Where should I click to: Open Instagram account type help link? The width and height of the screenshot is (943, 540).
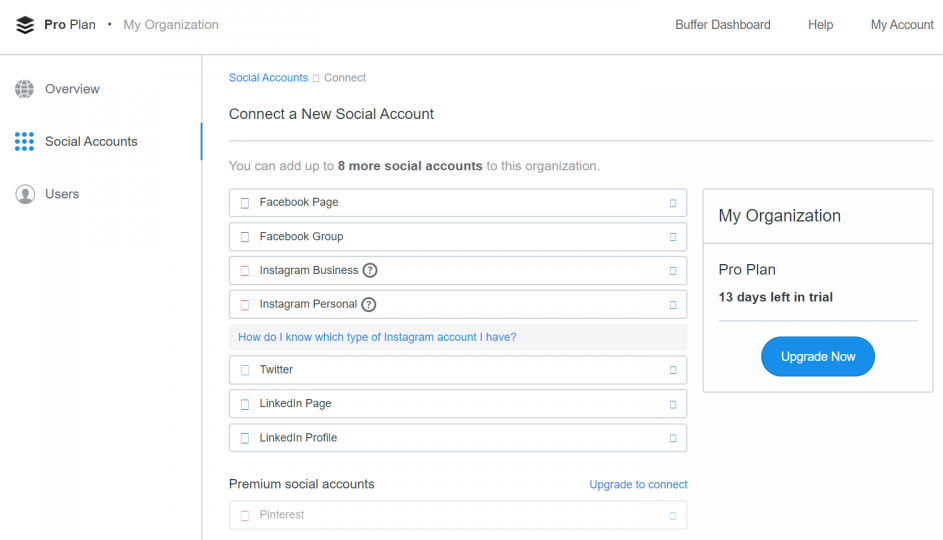[377, 337]
